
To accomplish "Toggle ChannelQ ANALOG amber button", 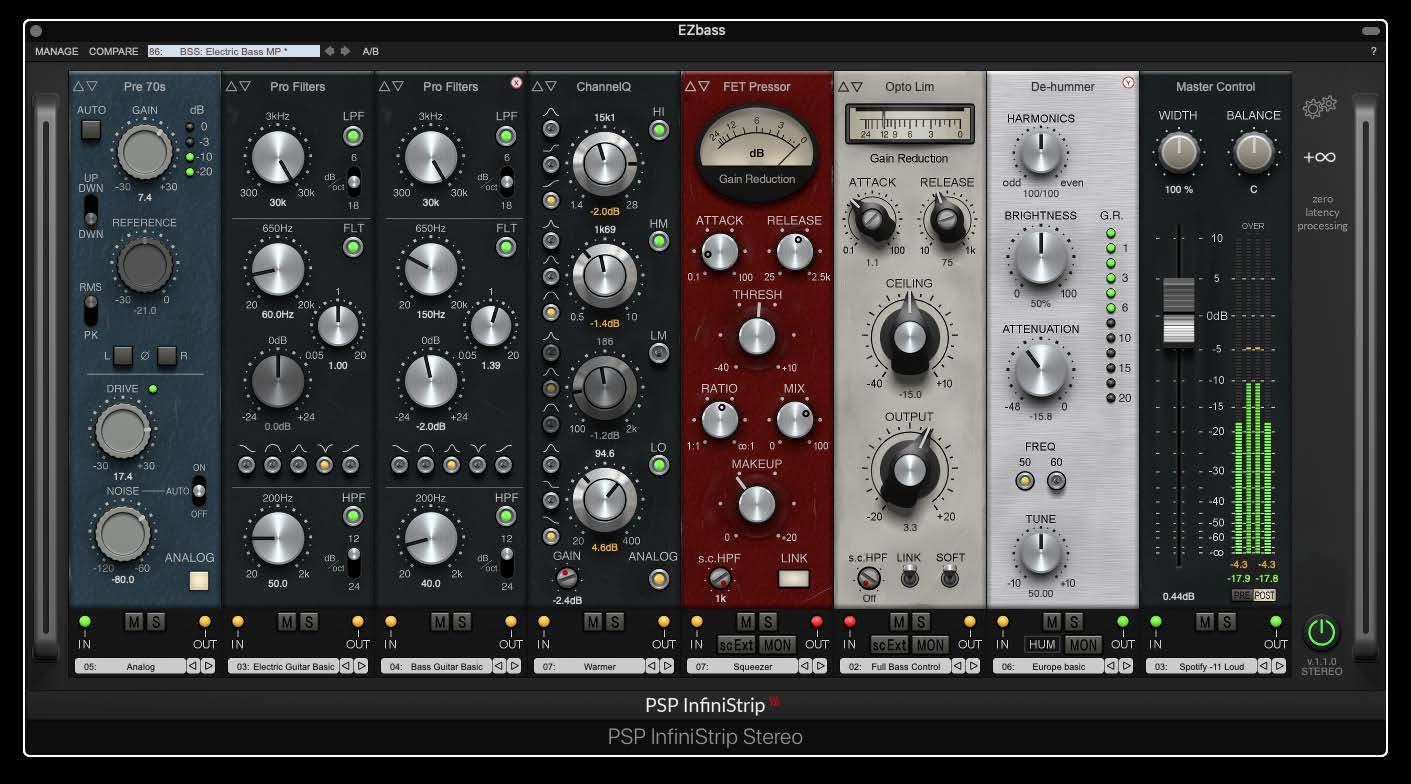I will pos(659,579).
